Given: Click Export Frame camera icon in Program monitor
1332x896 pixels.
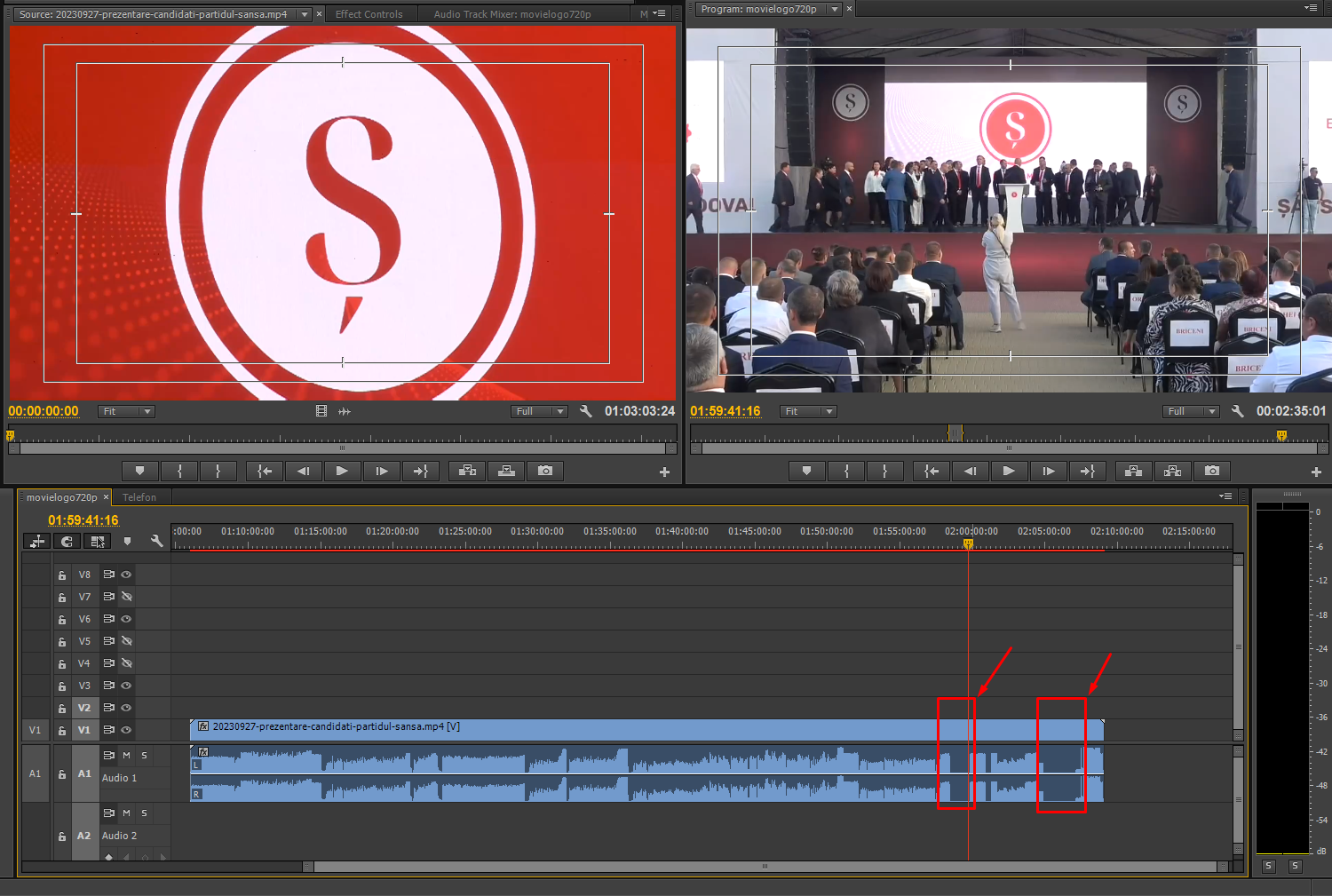Looking at the screenshot, I should pyautogui.click(x=1212, y=471).
